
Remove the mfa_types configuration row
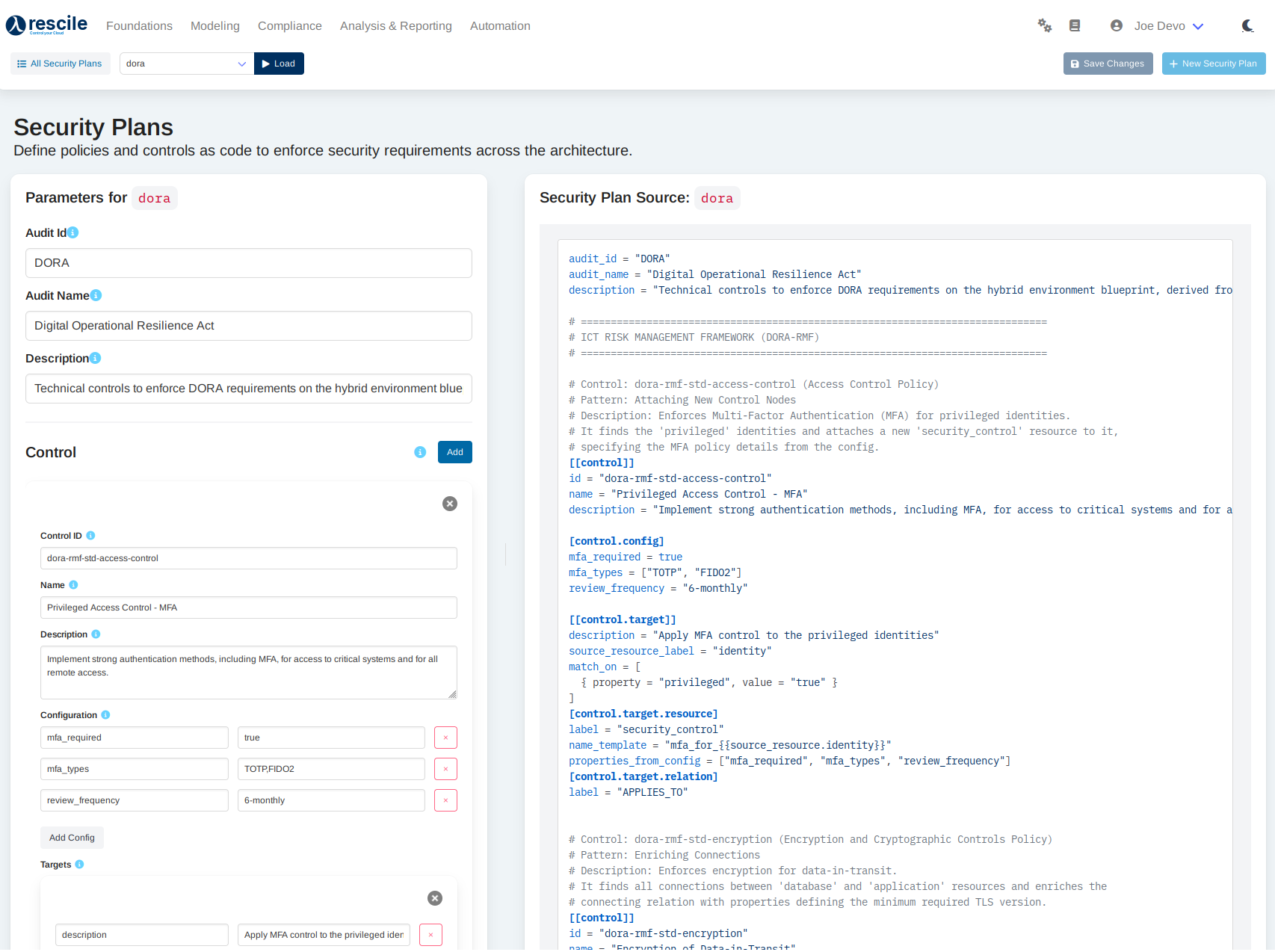point(445,768)
